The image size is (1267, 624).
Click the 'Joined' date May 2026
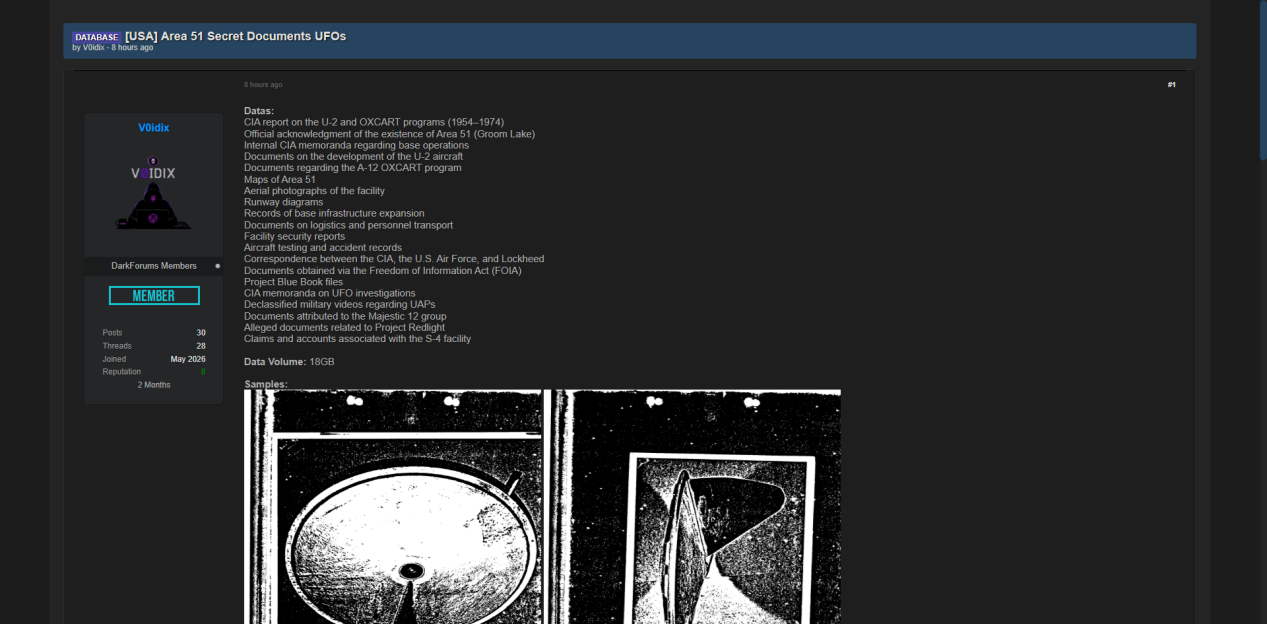tap(188, 359)
